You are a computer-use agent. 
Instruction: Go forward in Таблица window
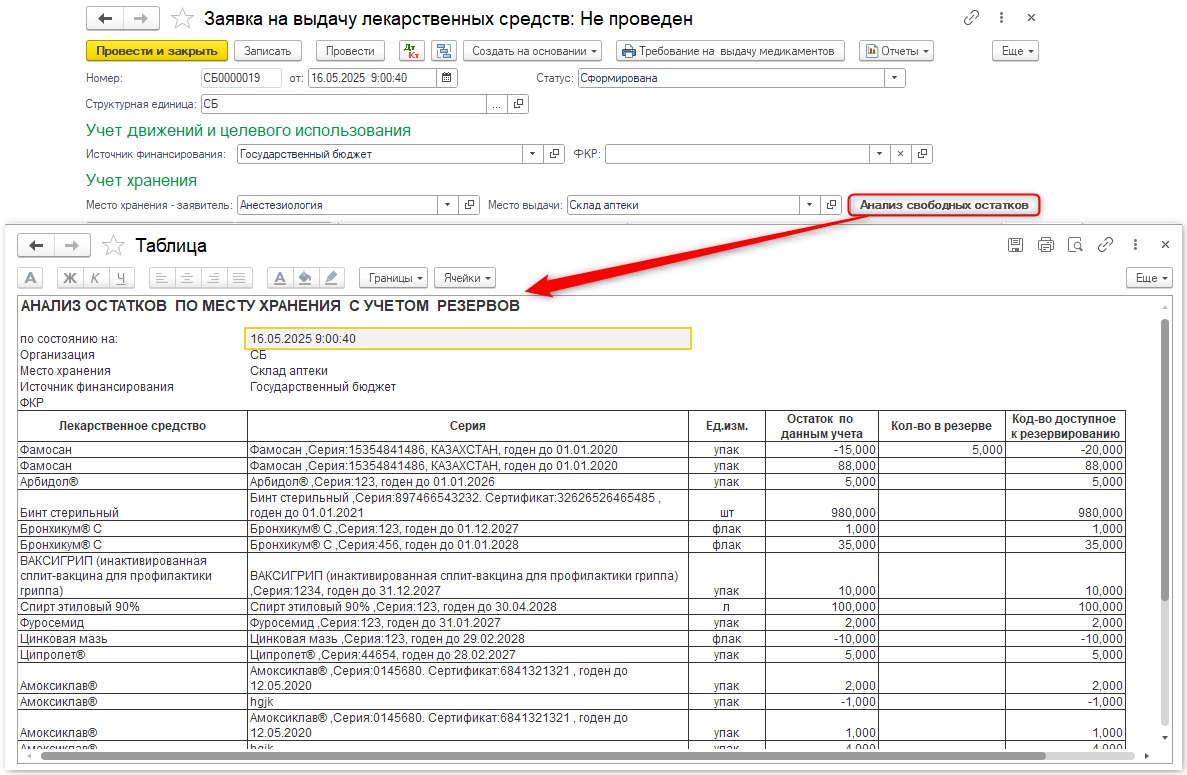click(72, 245)
